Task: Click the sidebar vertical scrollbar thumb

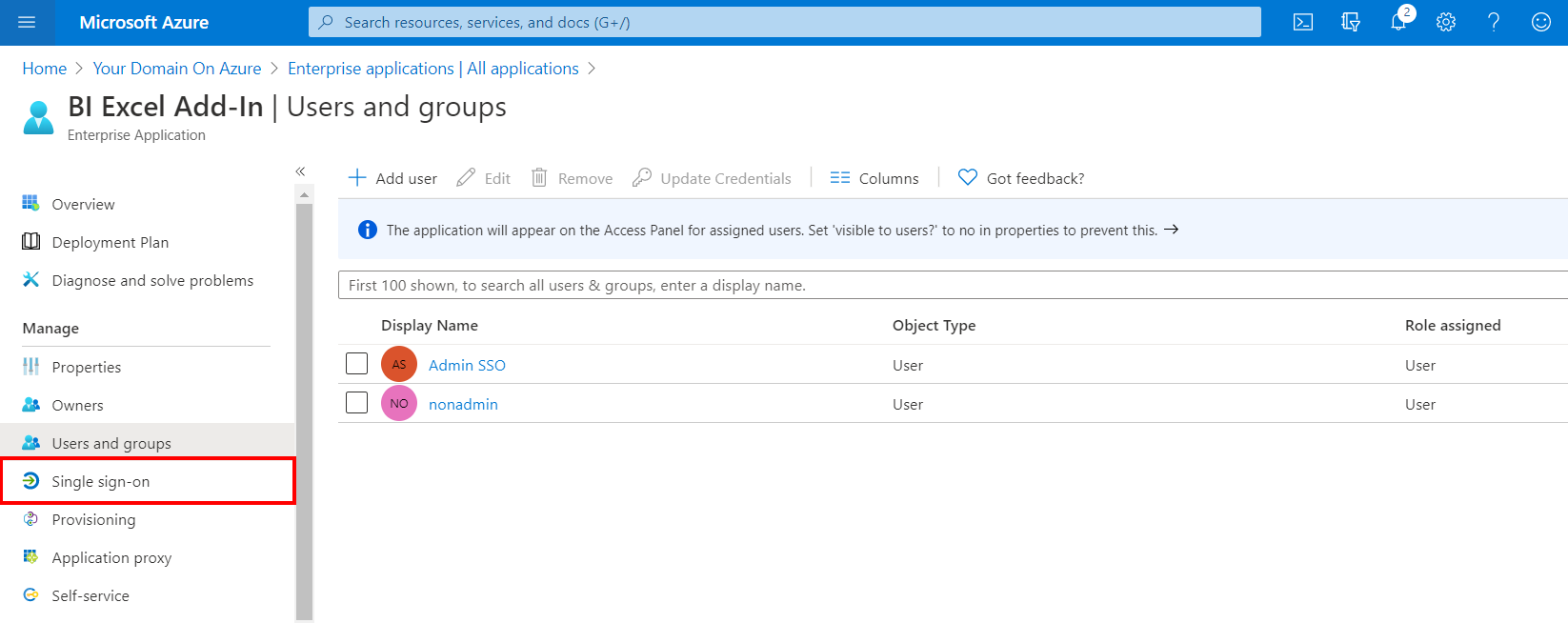Action: [305, 410]
